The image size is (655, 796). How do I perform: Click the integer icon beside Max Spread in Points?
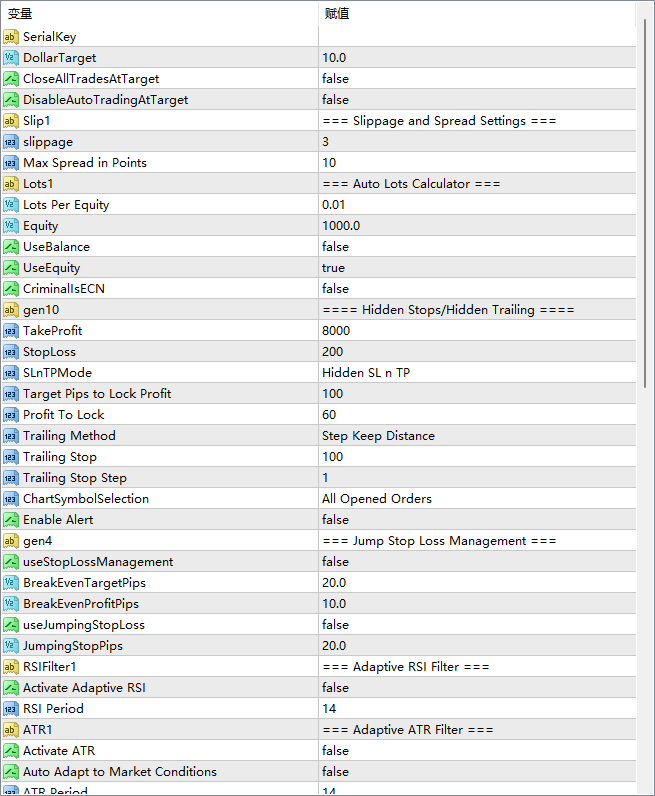11,163
